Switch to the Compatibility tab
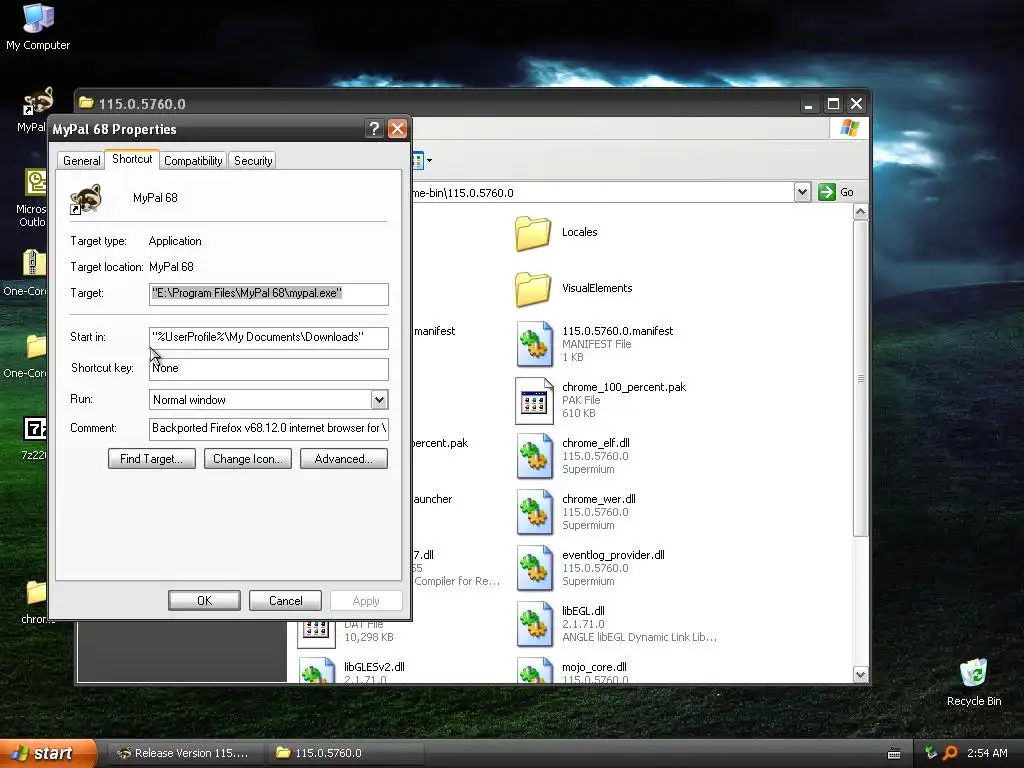This screenshot has width=1024, height=768. (x=193, y=161)
